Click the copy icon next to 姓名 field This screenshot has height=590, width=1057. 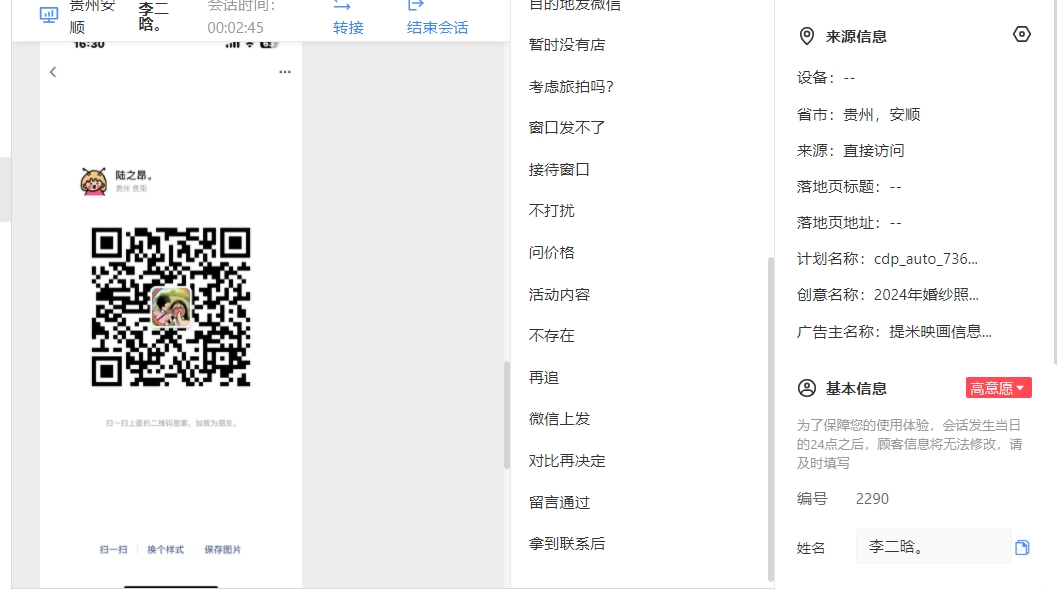tap(1022, 548)
